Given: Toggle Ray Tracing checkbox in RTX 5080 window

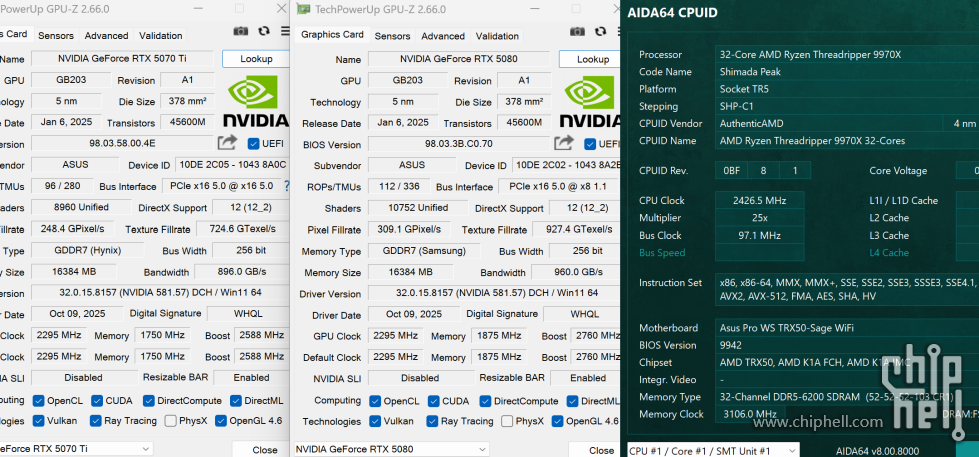Looking at the screenshot, I should (431, 421).
